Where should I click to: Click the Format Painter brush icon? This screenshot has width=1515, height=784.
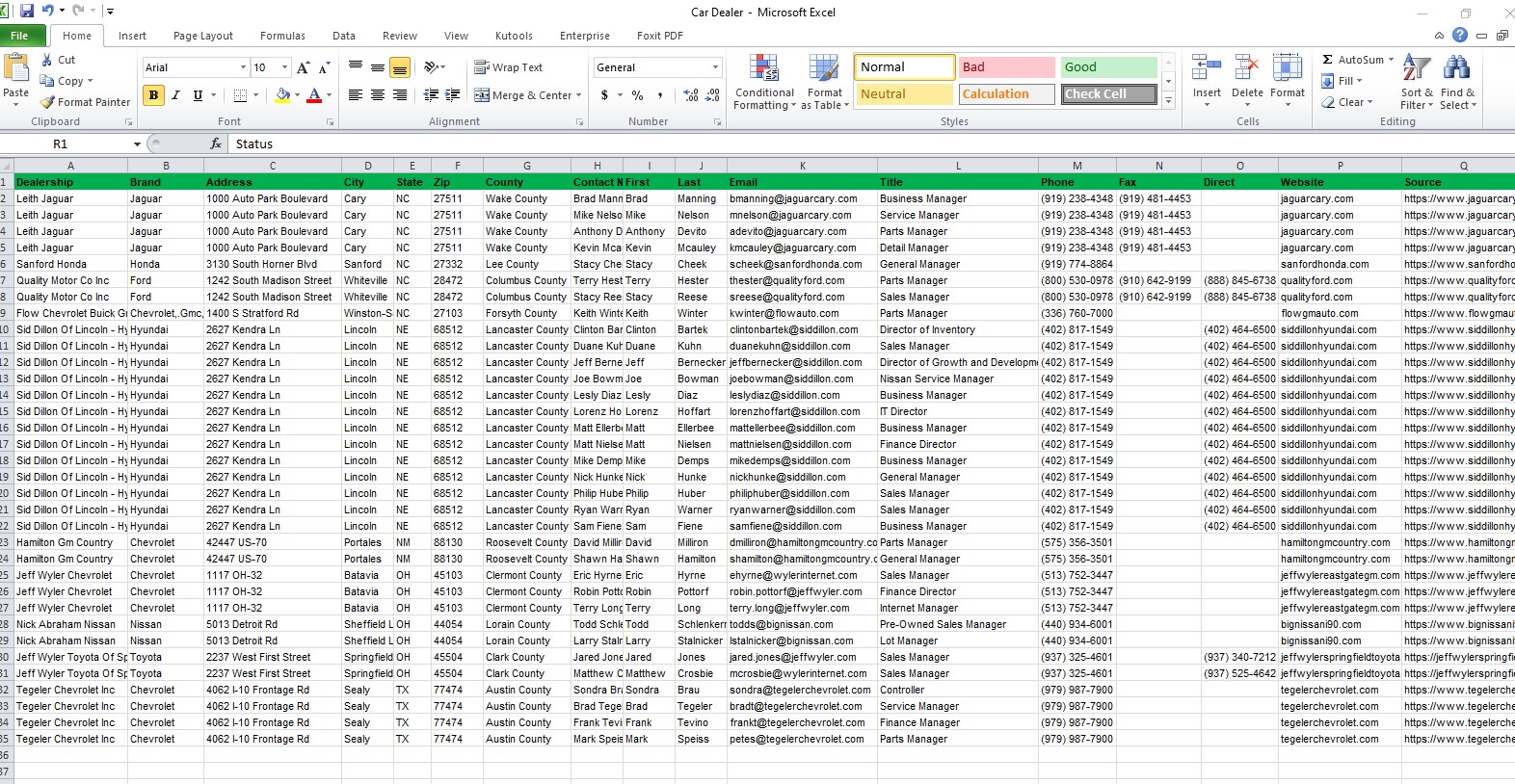47,102
